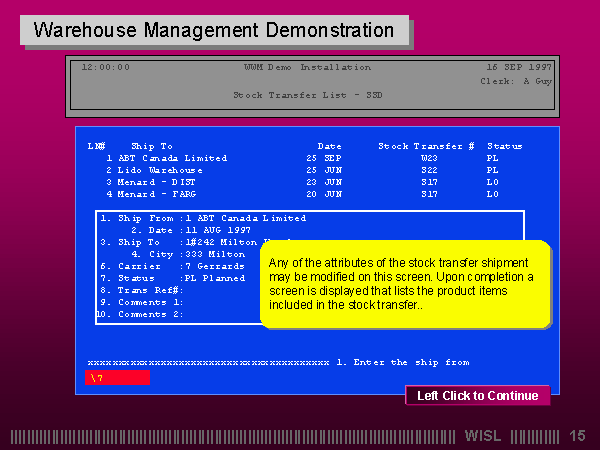Click the yellow help note box
Screen dimensions: 600x450
405,284
